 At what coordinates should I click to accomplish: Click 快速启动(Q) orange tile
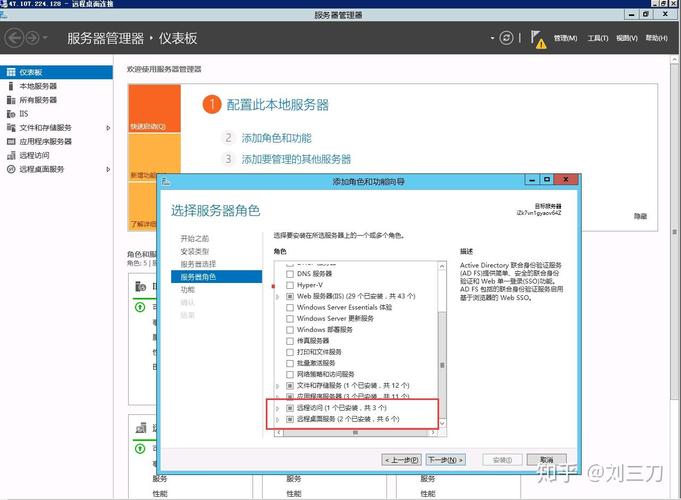[155, 108]
